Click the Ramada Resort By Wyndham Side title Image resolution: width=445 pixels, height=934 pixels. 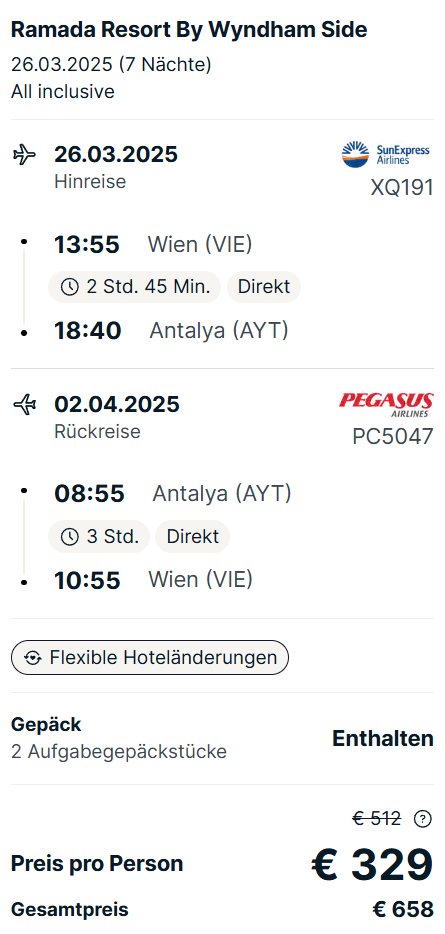pyautogui.click(x=189, y=30)
